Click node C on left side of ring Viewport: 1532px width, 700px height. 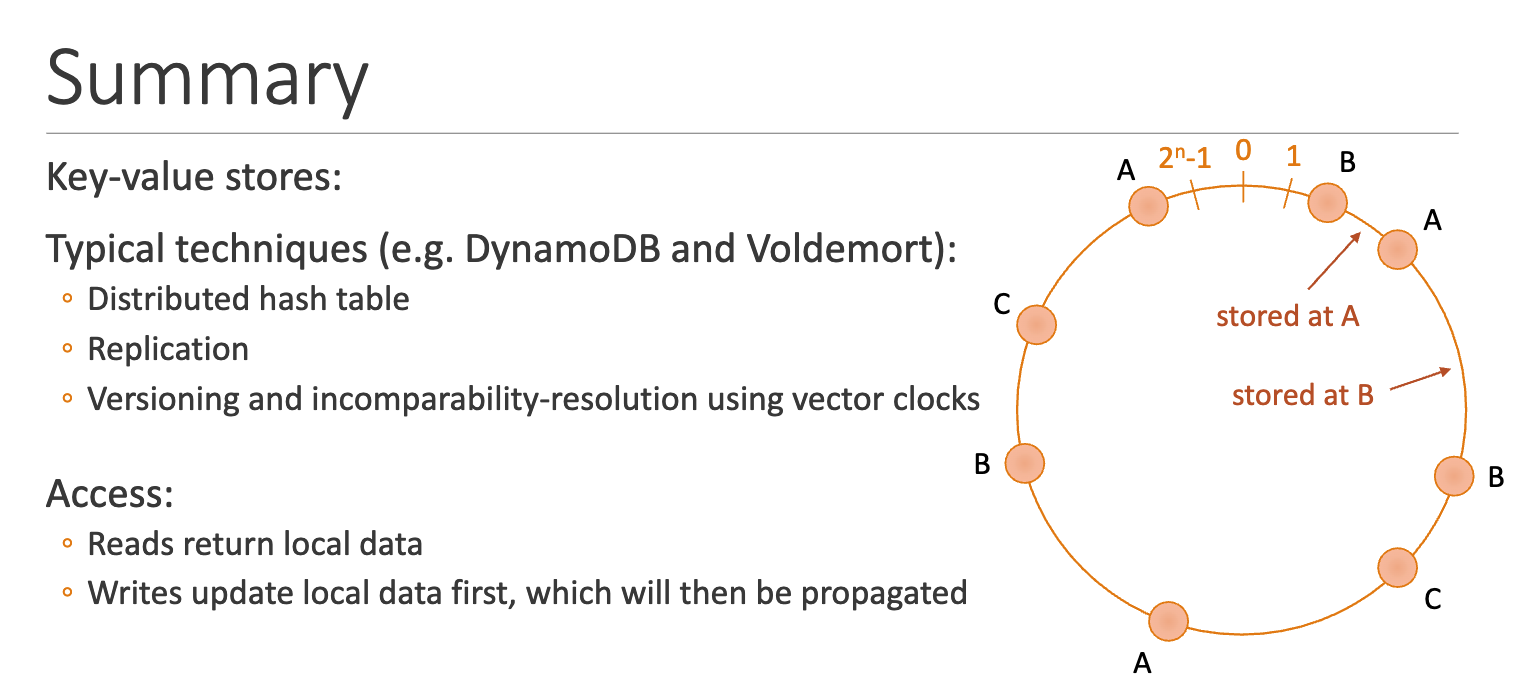click(x=1036, y=325)
